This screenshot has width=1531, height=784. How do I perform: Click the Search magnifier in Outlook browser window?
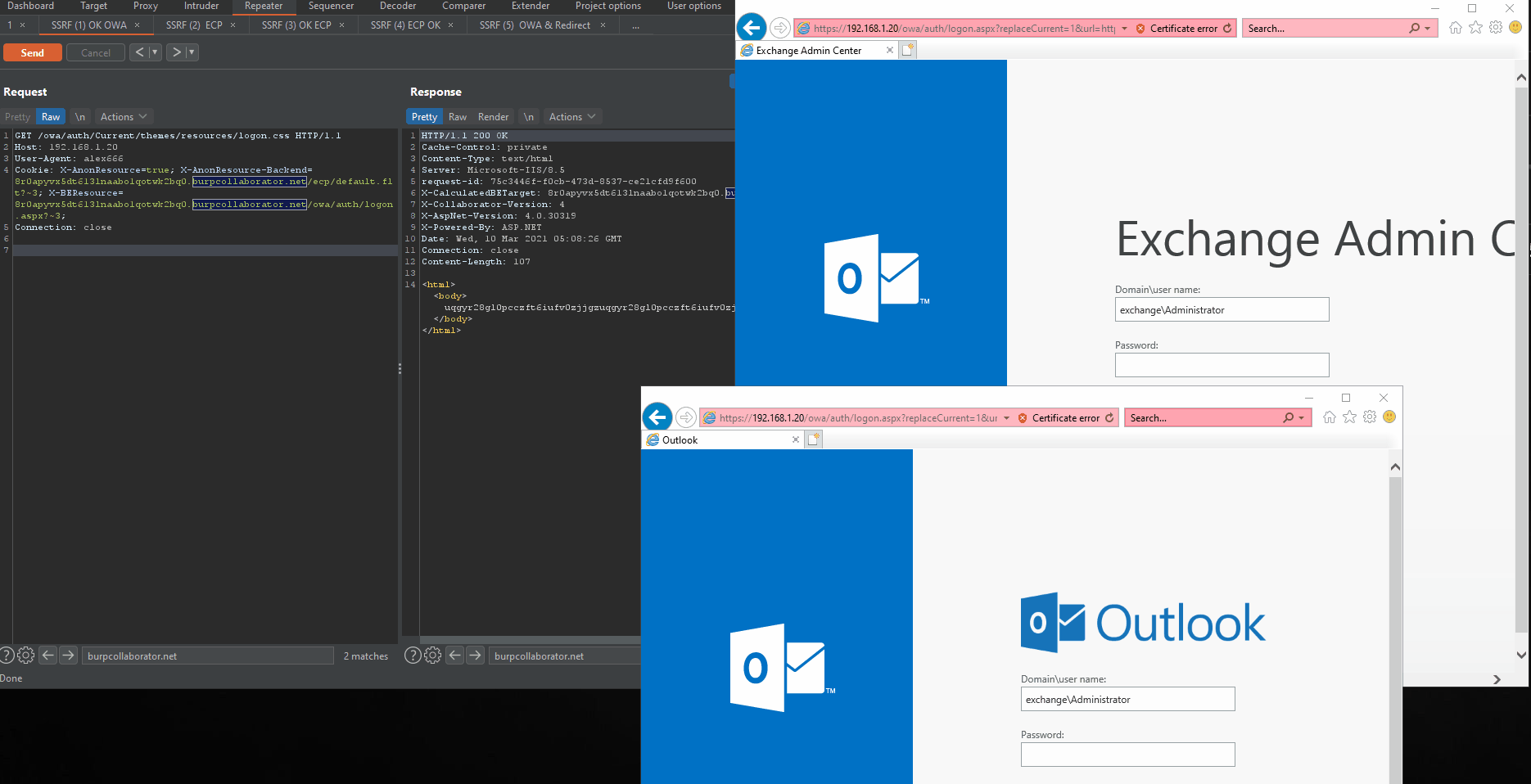tap(1288, 418)
